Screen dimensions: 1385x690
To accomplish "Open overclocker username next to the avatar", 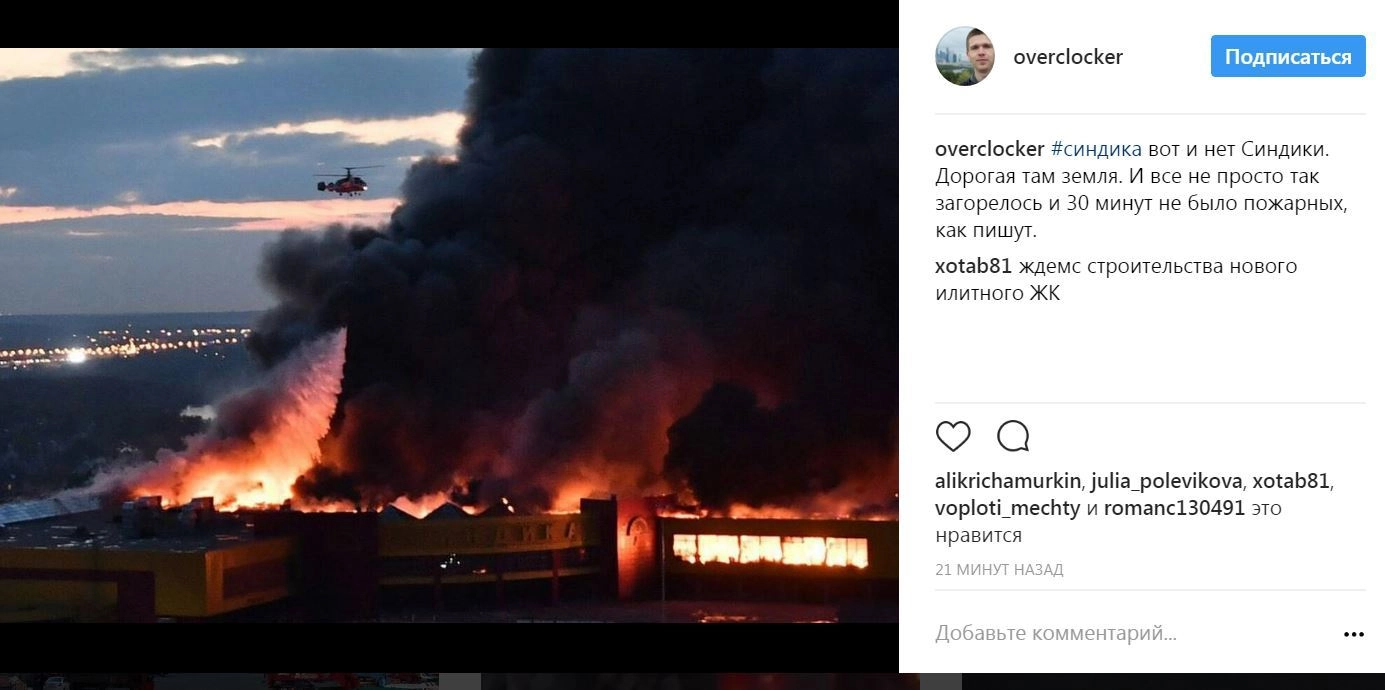I will (1068, 57).
